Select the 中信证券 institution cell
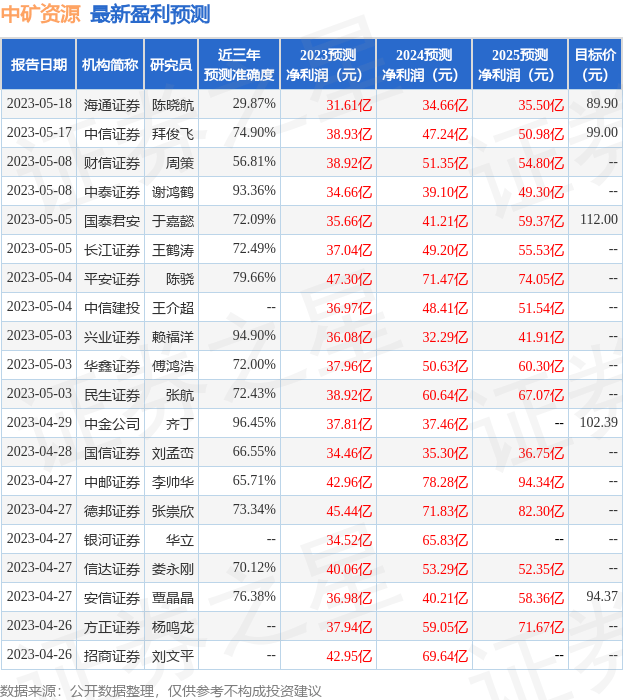The image size is (623, 700). point(112,134)
